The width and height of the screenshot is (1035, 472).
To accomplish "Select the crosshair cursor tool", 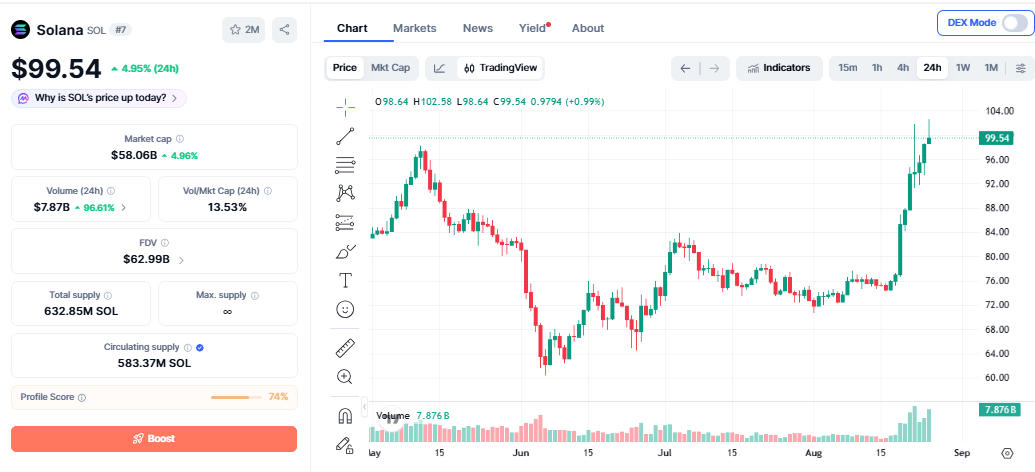I will click(345, 106).
